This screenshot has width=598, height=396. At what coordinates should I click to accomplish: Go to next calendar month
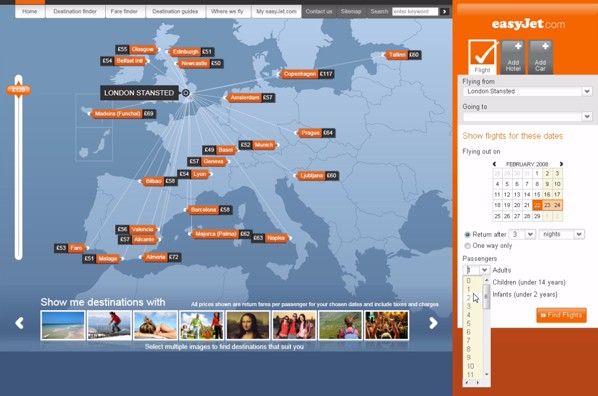click(x=561, y=164)
